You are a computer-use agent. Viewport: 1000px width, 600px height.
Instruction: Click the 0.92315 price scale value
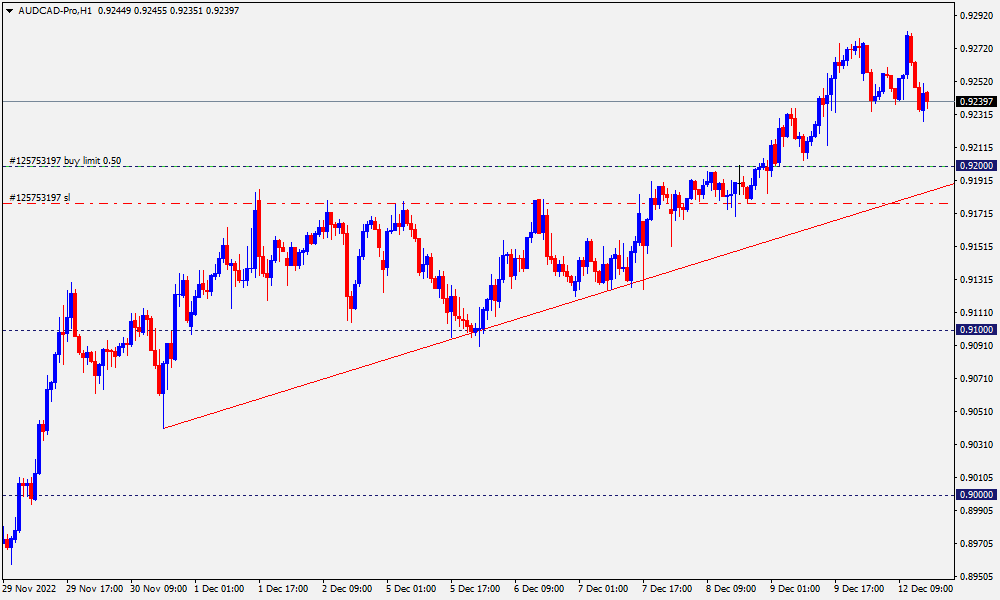coord(976,115)
